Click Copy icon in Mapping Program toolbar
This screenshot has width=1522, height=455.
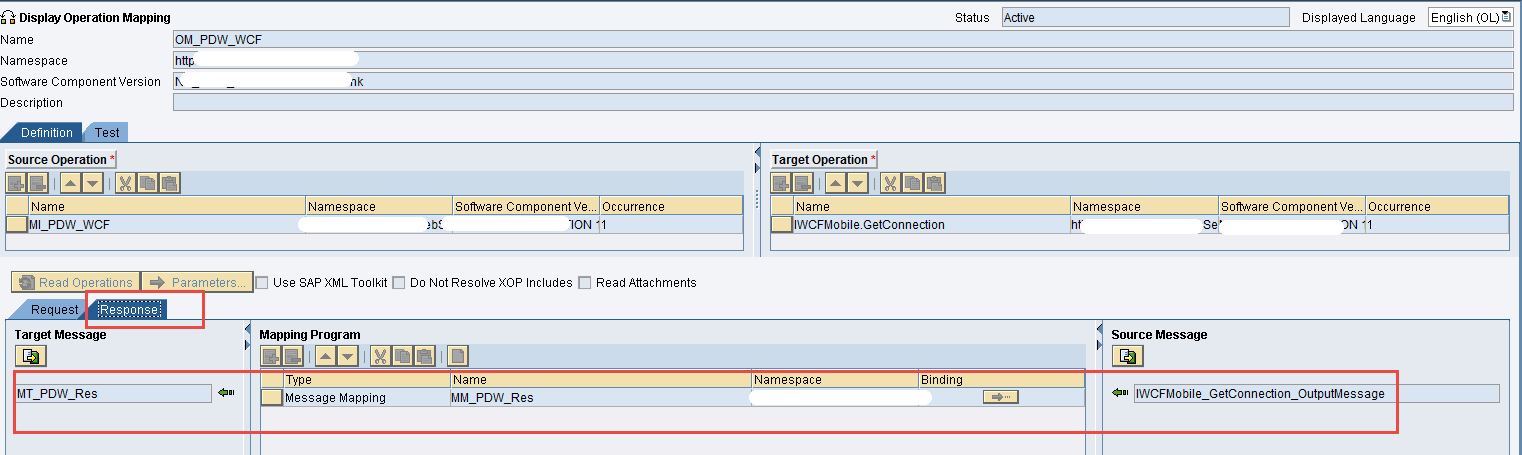(x=402, y=356)
